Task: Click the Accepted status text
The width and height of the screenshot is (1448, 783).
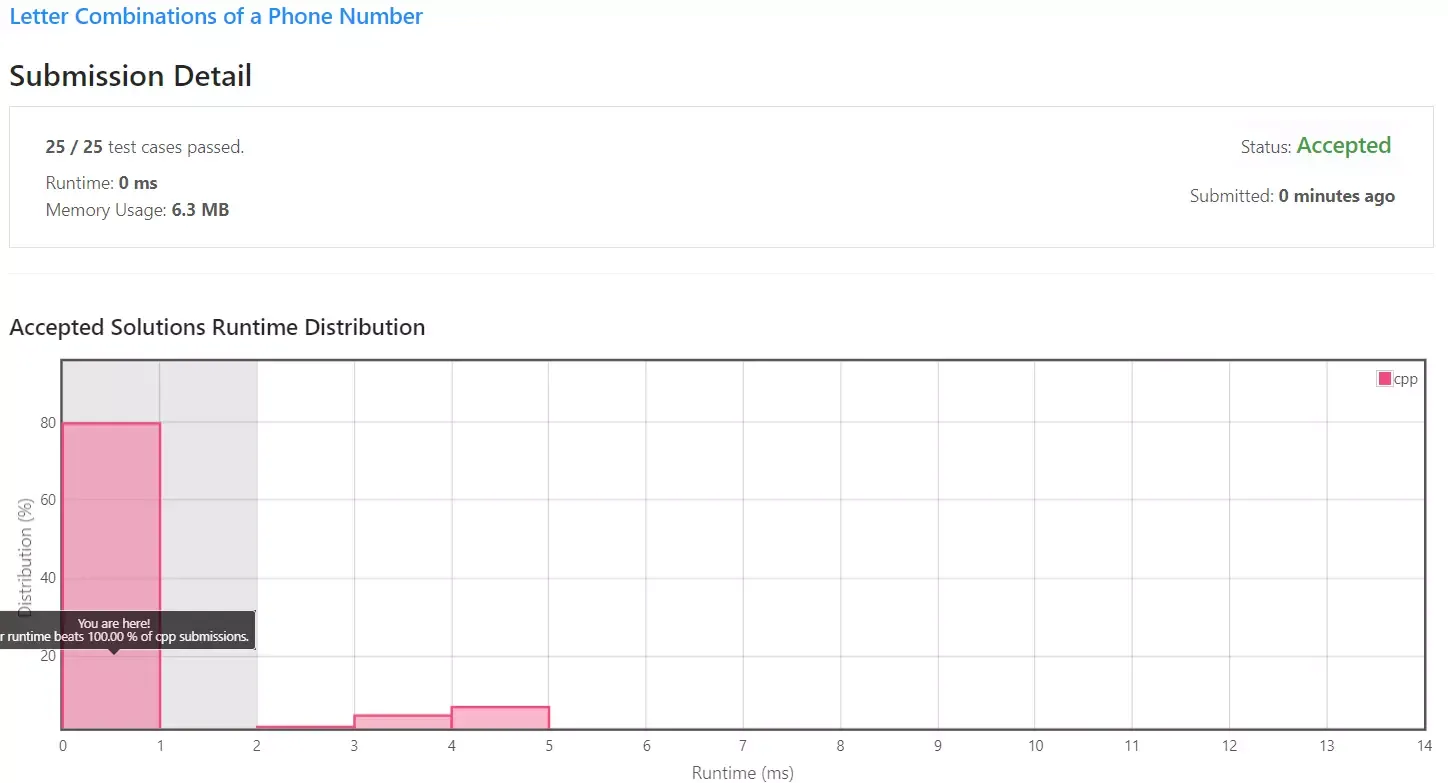Action: [x=1344, y=145]
